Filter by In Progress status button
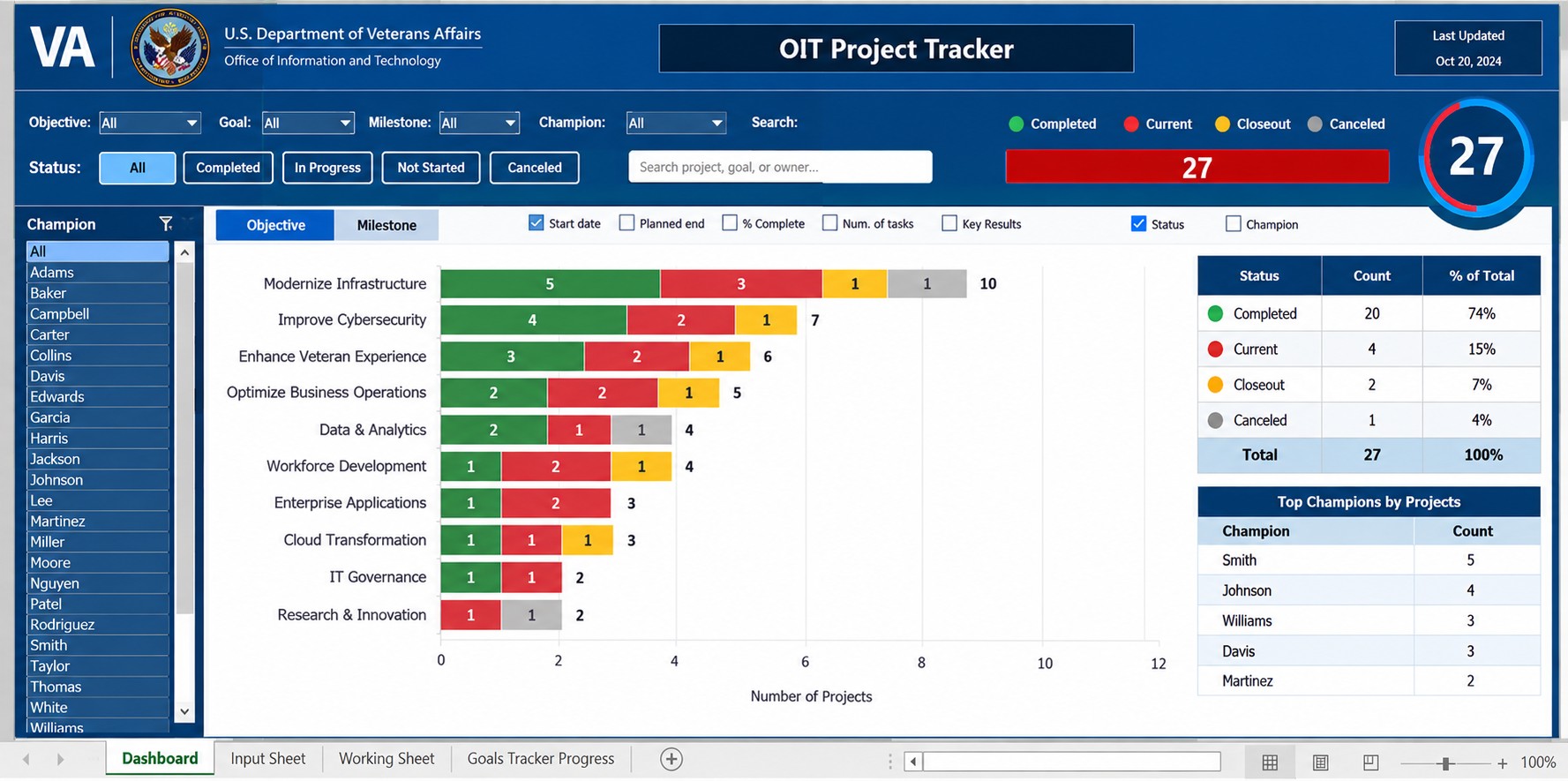The height and width of the screenshot is (781, 1568). click(327, 168)
